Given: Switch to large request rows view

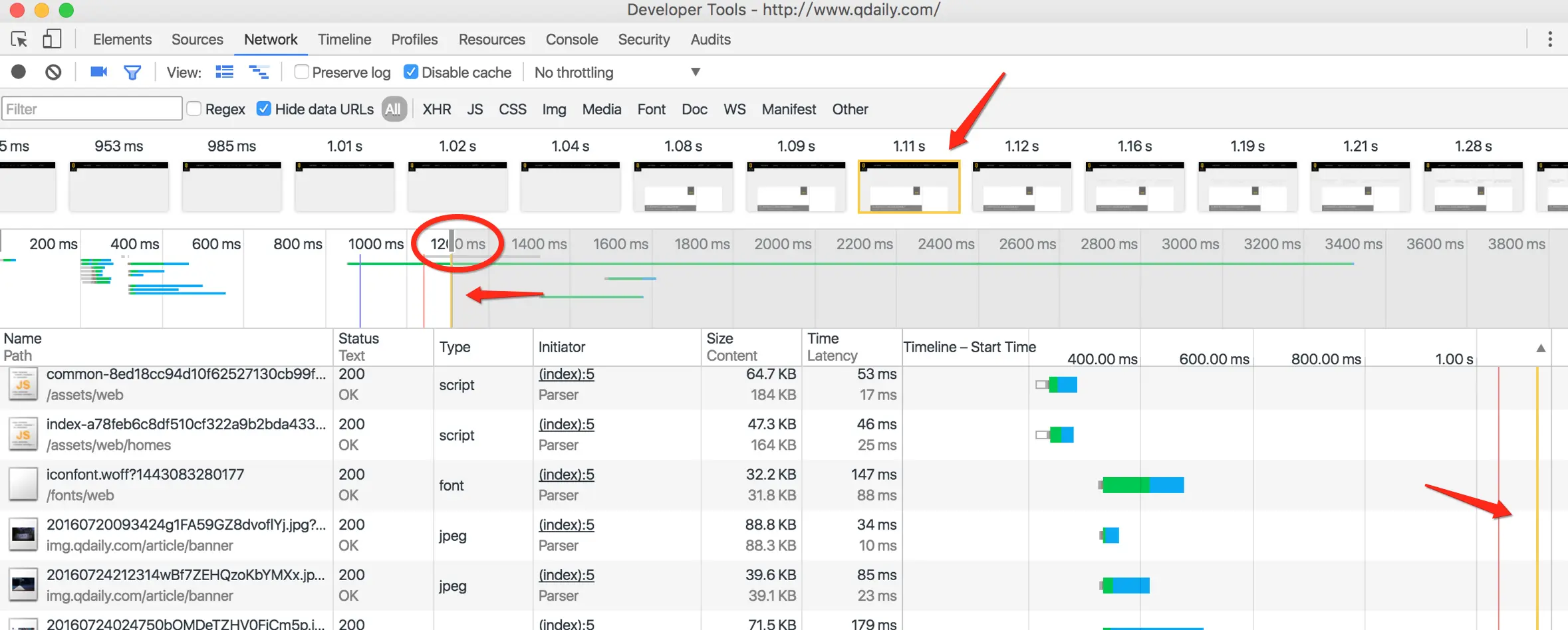Looking at the screenshot, I should [x=225, y=72].
